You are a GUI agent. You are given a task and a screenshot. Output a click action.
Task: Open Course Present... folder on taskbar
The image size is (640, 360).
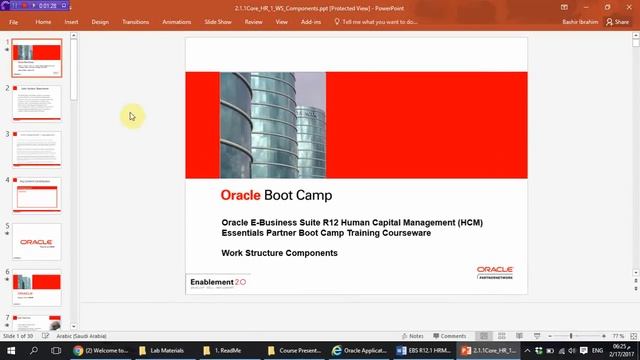click(x=295, y=351)
